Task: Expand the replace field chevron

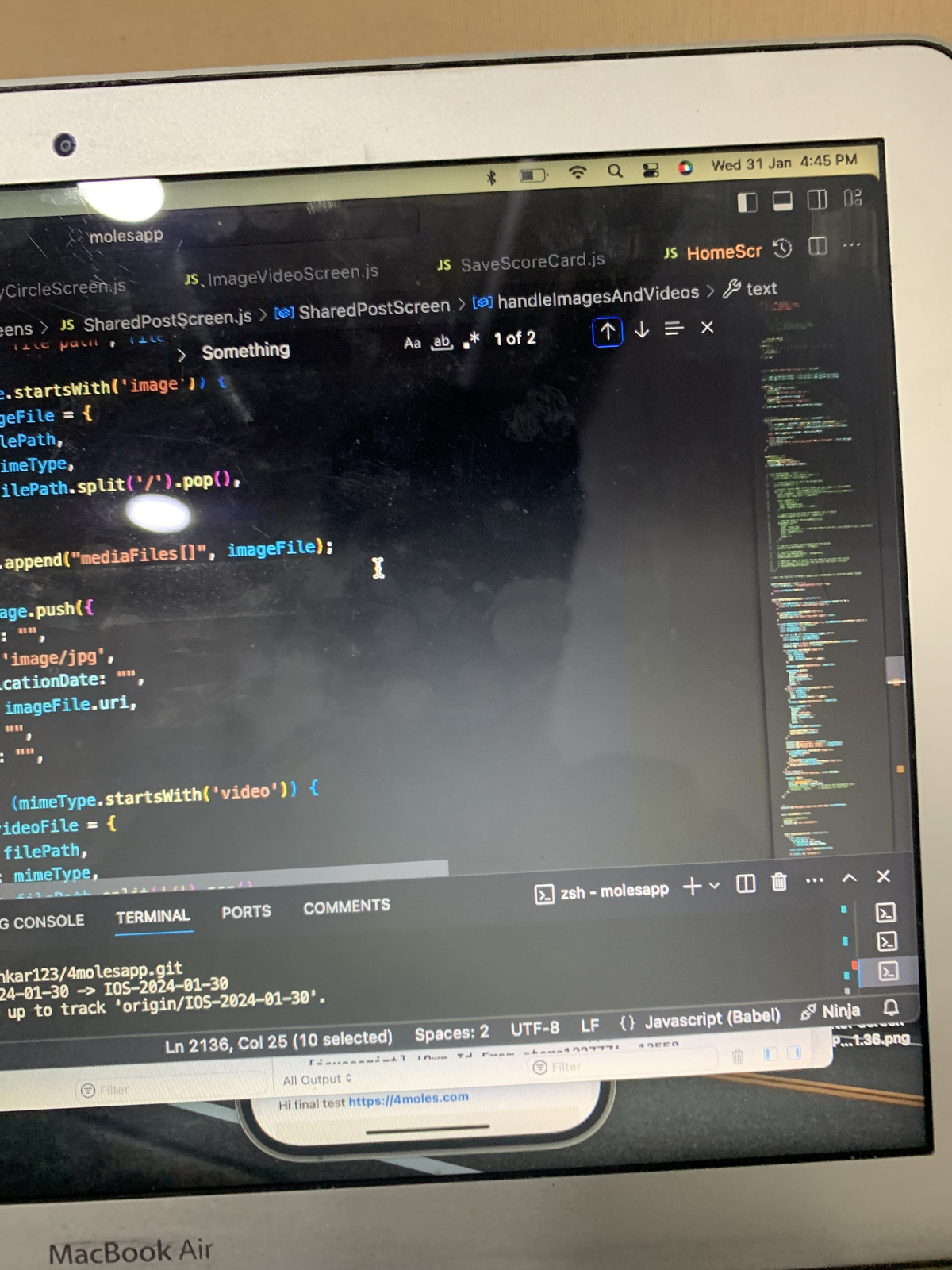Action: point(182,355)
